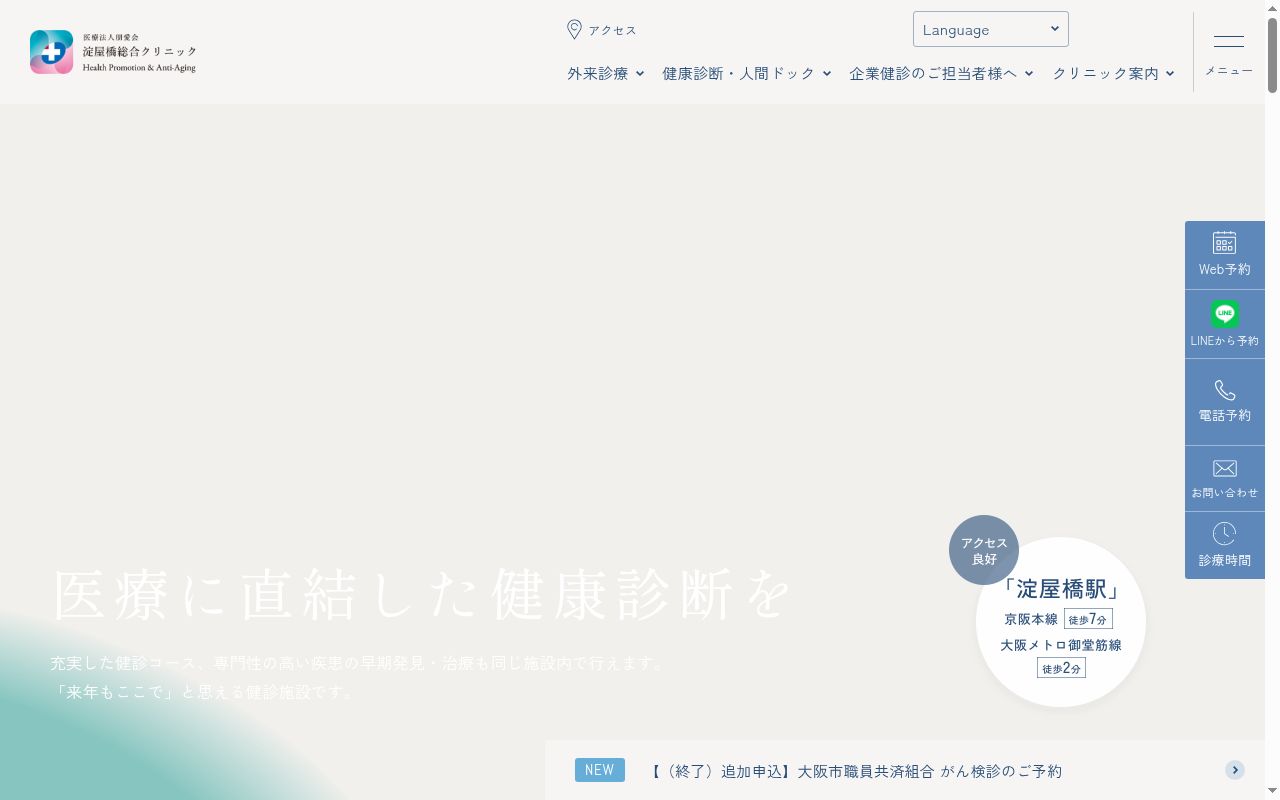Screen dimensions: 1280x800
Task: Click the NEW tag
Action: 600,770
